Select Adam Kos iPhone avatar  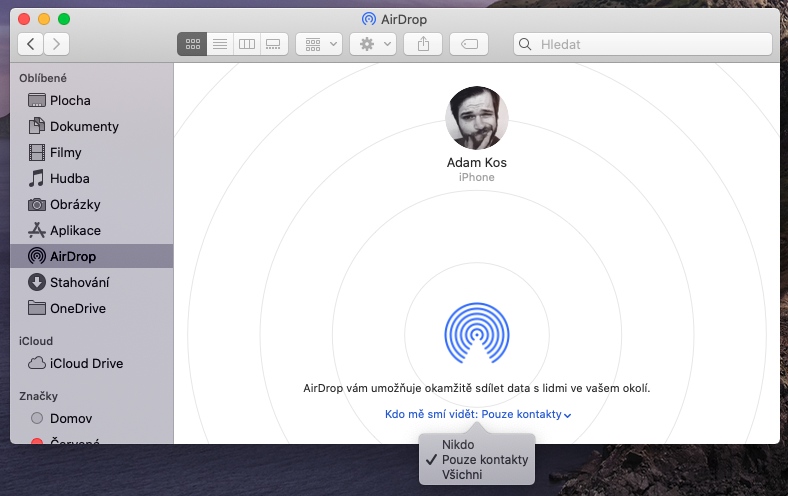476,118
